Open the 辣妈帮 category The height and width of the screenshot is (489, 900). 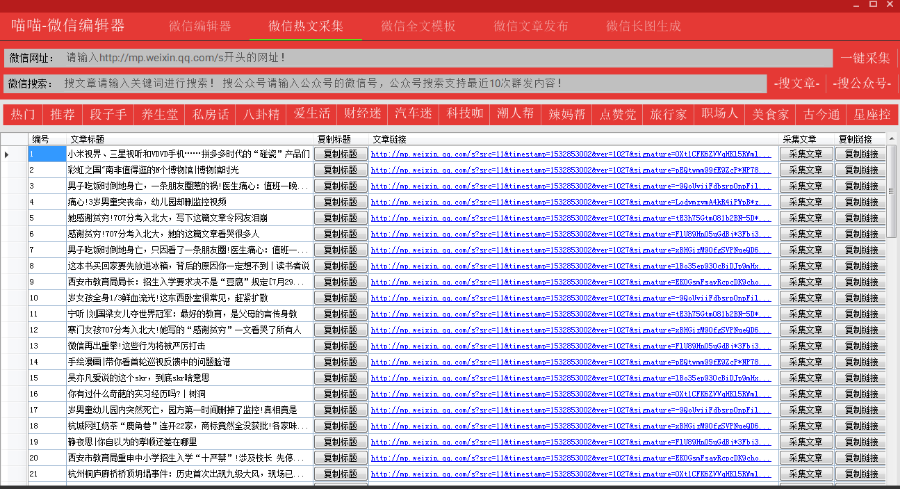567,114
